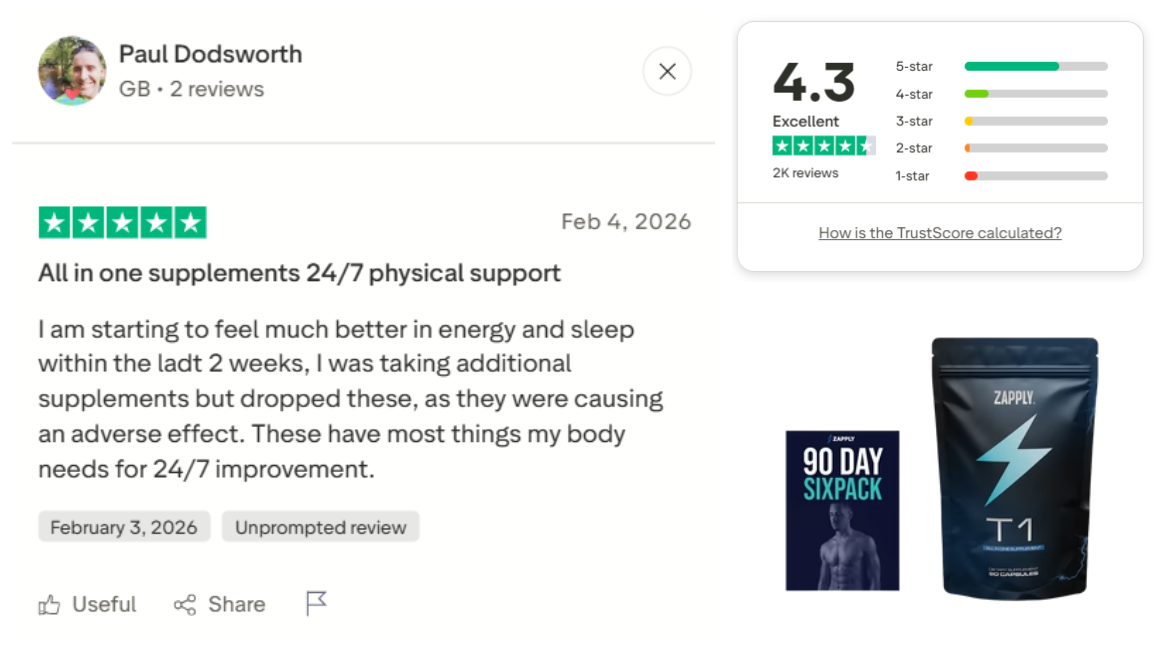Filter reviews by 4-star bar
This screenshot has width=1163, height=649.
(x=1035, y=94)
